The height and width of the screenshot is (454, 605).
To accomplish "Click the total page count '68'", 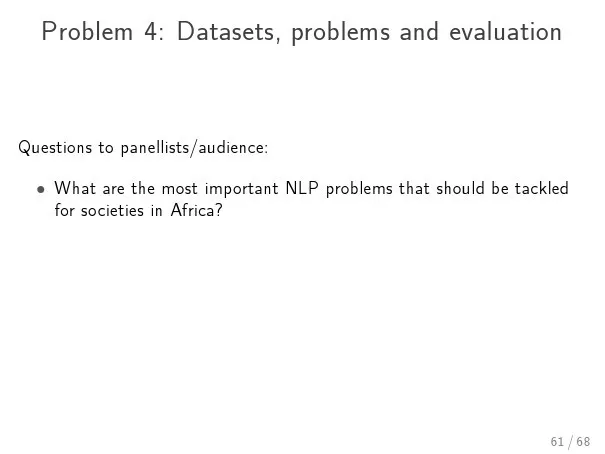I will [x=583, y=441].
